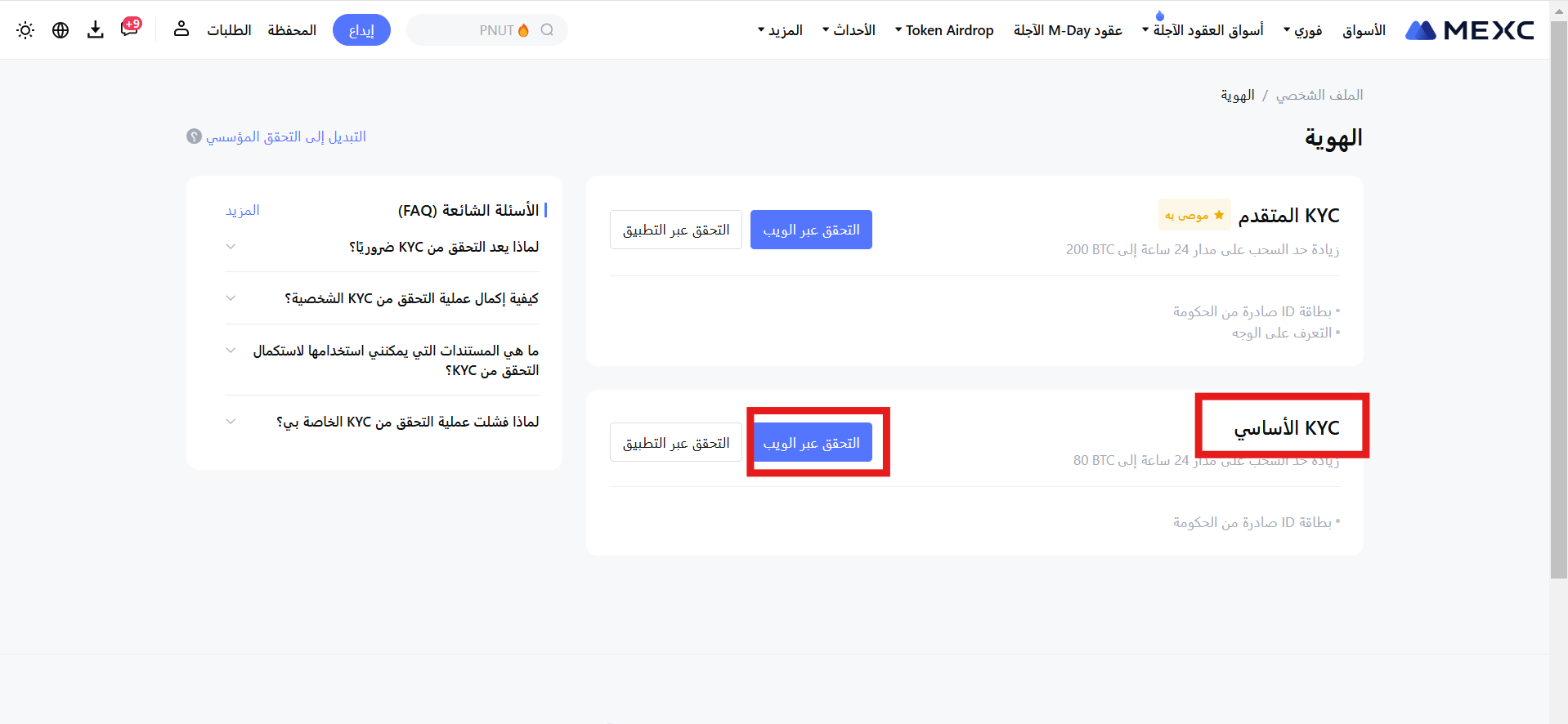
Task: Expand the Token Airdrop dropdown
Action: (944, 30)
